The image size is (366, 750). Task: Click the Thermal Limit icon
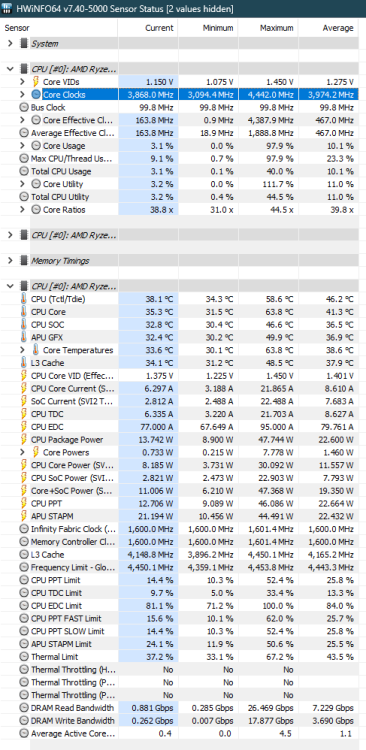[x=24, y=657]
